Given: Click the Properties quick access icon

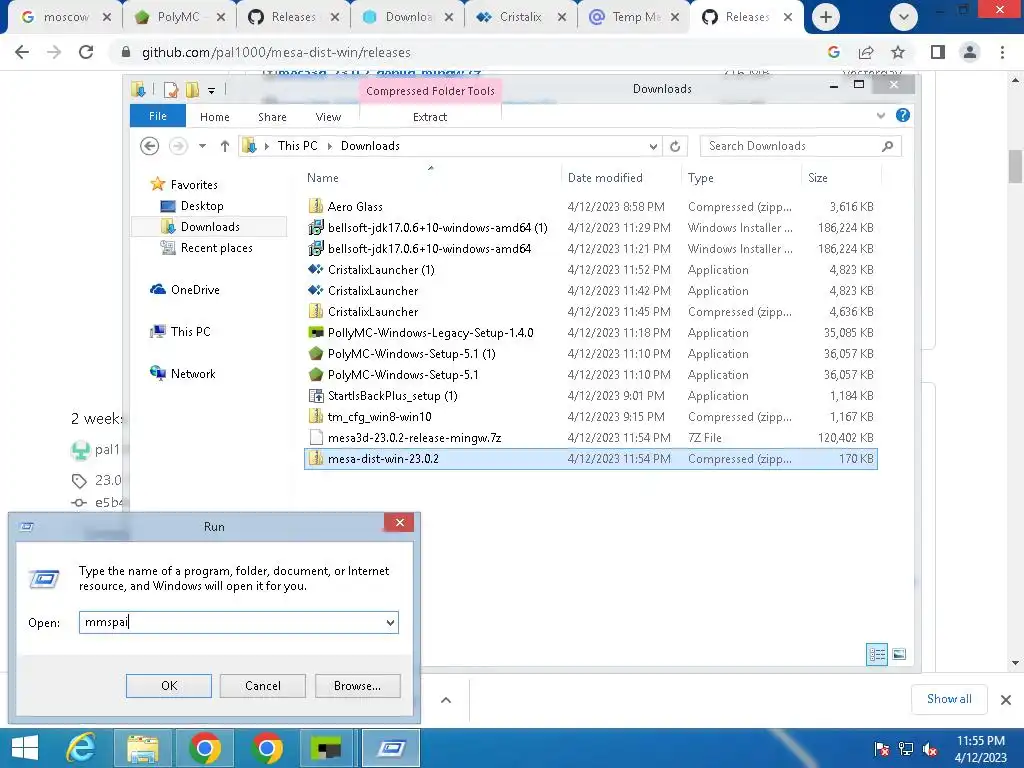Looking at the screenshot, I should pyautogui.click(x=171, y=89).
